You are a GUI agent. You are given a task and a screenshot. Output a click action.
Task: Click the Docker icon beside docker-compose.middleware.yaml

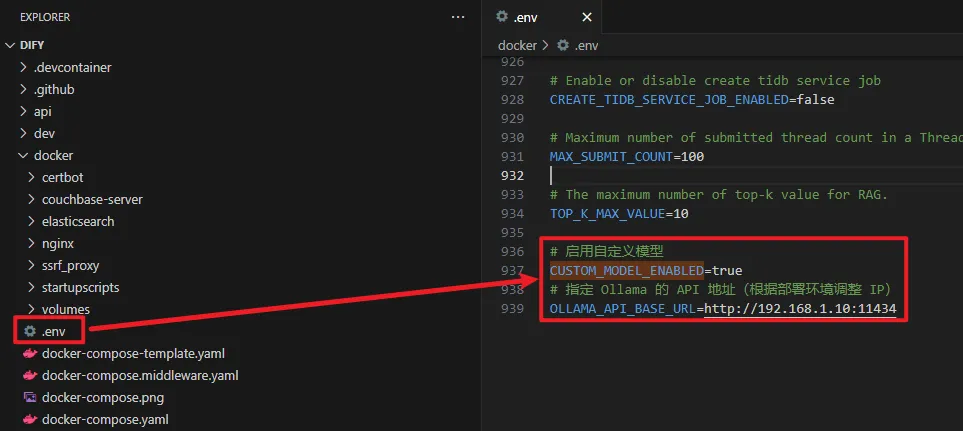[30, 375]
